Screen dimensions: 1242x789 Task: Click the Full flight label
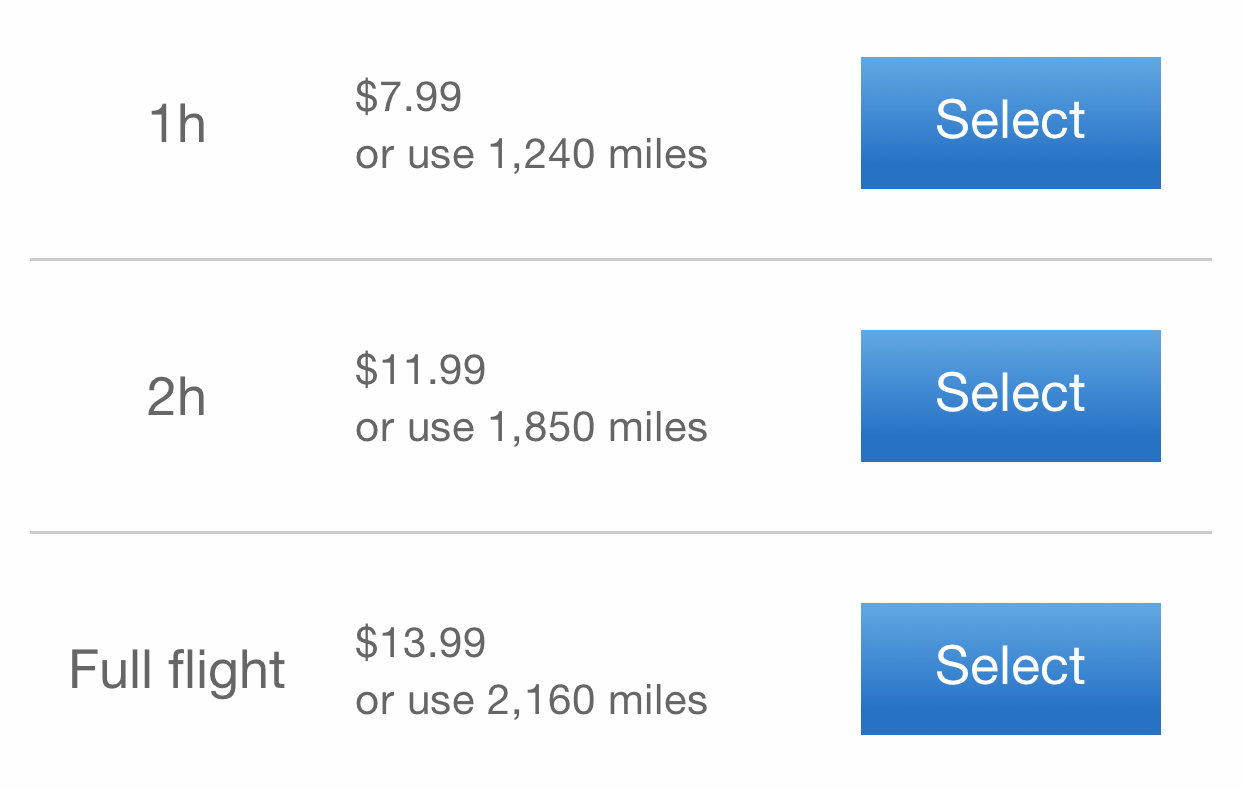pos(177,670)
